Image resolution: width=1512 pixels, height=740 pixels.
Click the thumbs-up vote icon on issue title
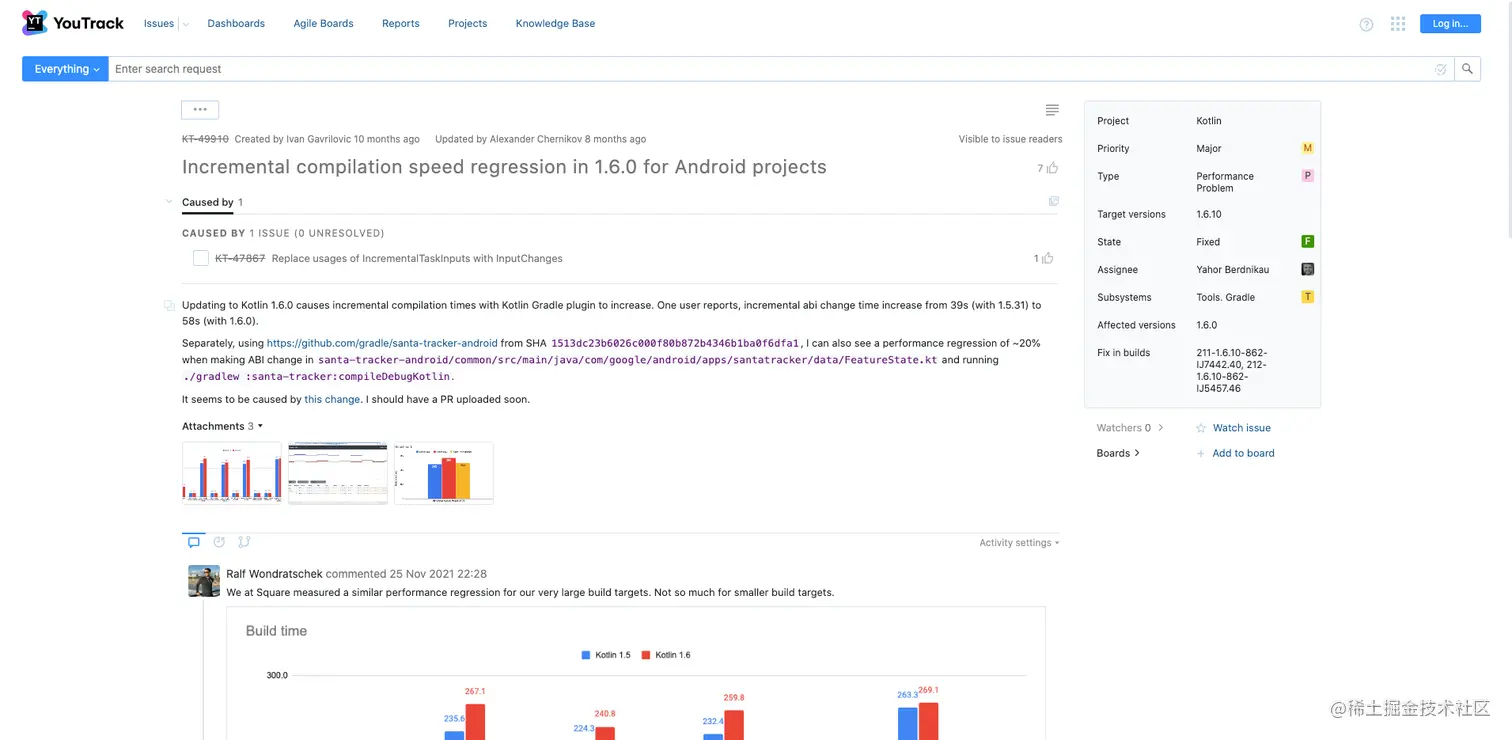coord(1052,169)
